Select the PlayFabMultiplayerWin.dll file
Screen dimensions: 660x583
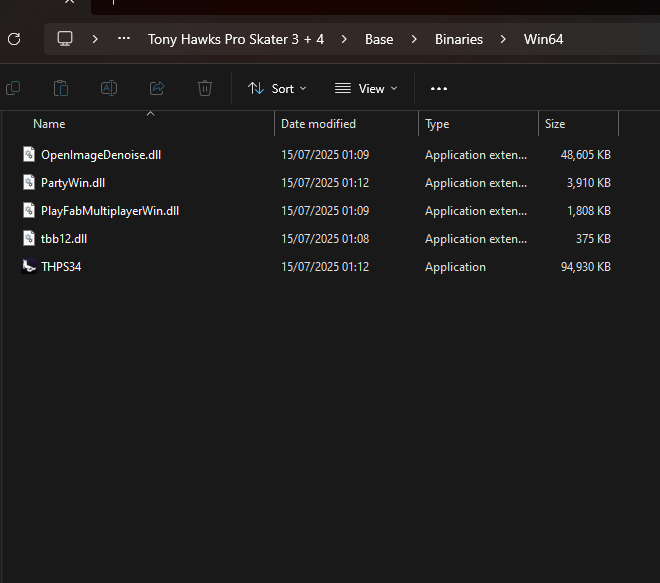coord(110,211)
